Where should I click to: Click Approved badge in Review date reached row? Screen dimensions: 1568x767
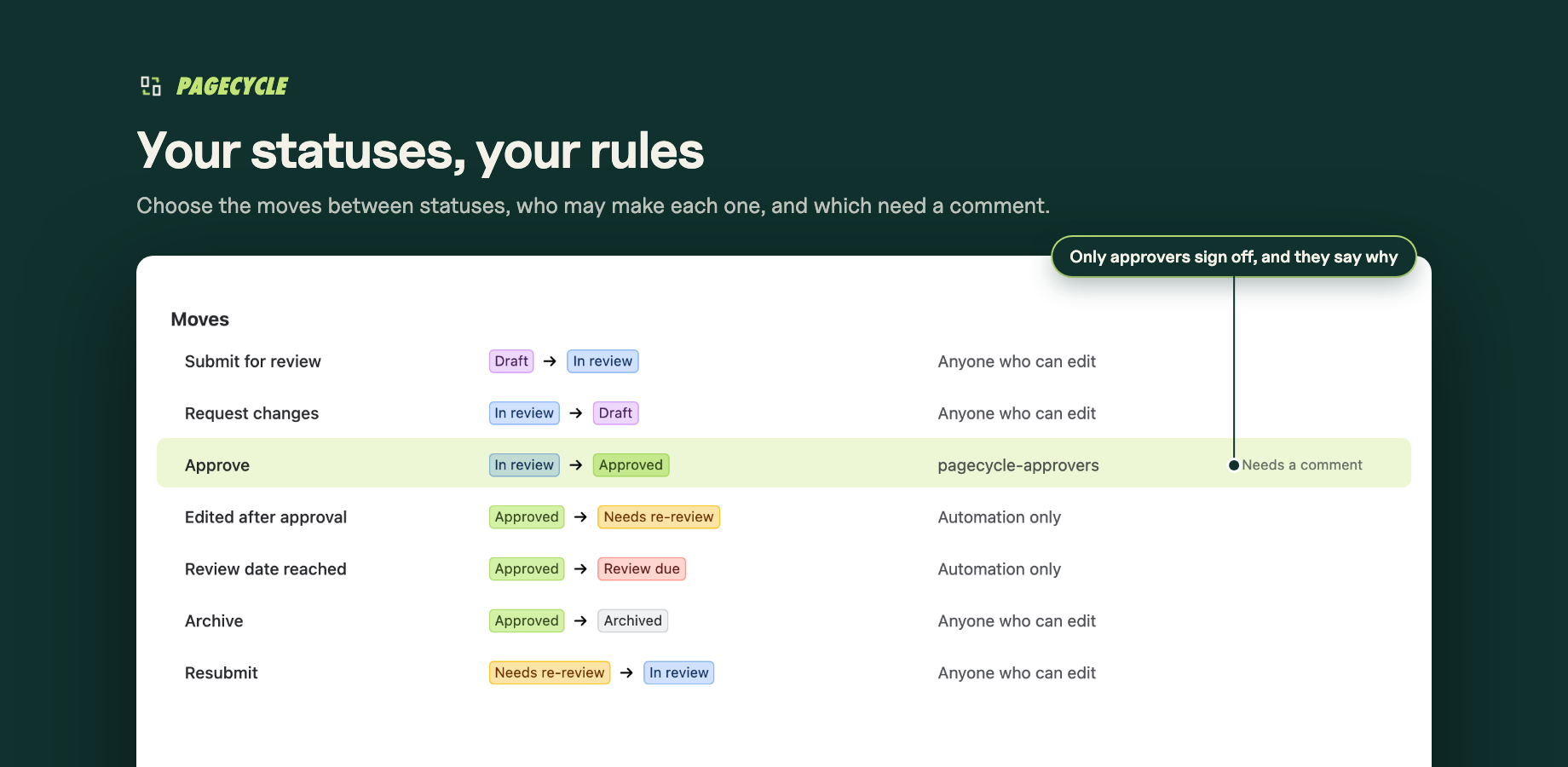click(x=527, y=569)
